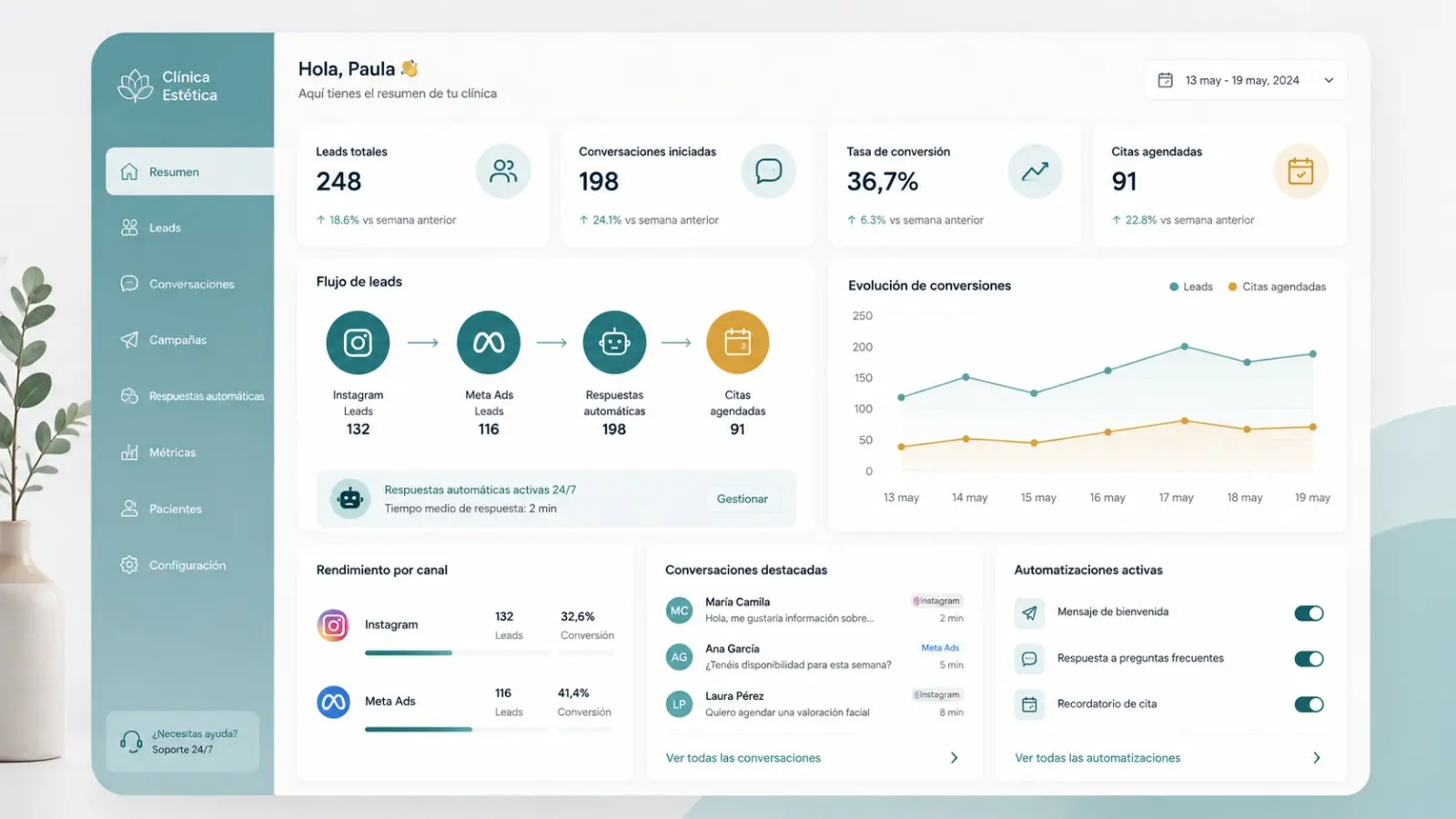Click the Meta Ads logo in Rendimiento por canal
Image resolution: width=1456 pixels, height=819 pixels.
tap(333, 702)
